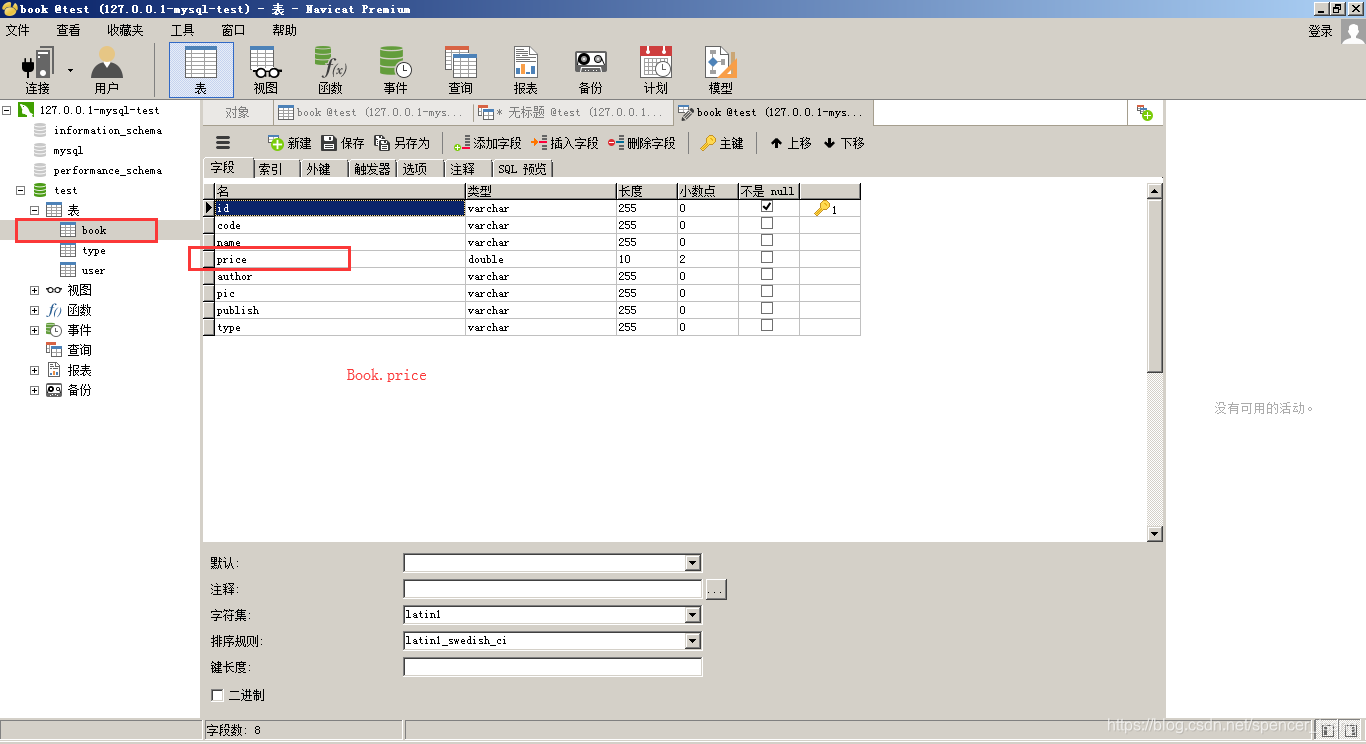Select the price field name cell
The width and height of the screenshot is (1366, 744).
click(340, 259)
